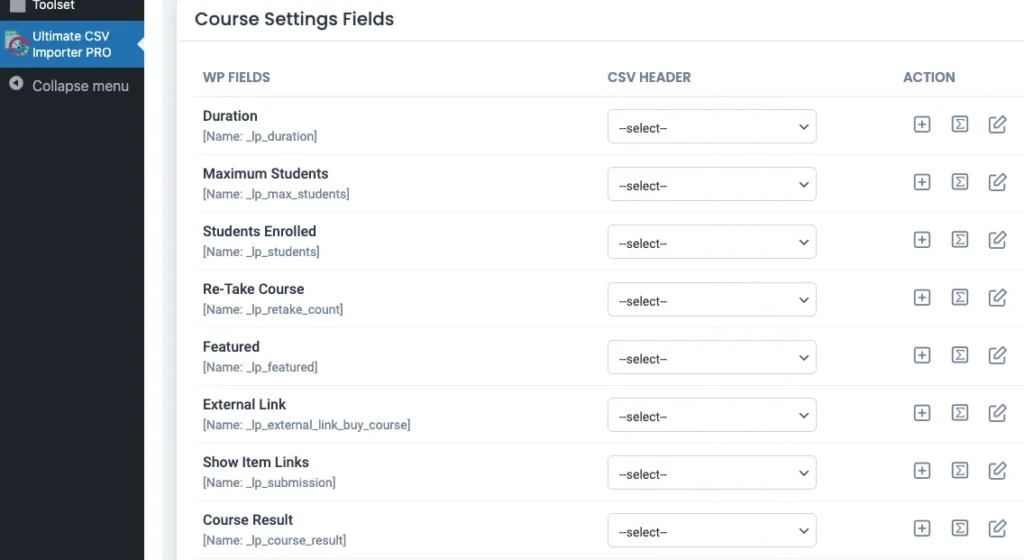Open the Course Result CSV header dropdown
This screenshot has width=1024, height=560.
712,531
